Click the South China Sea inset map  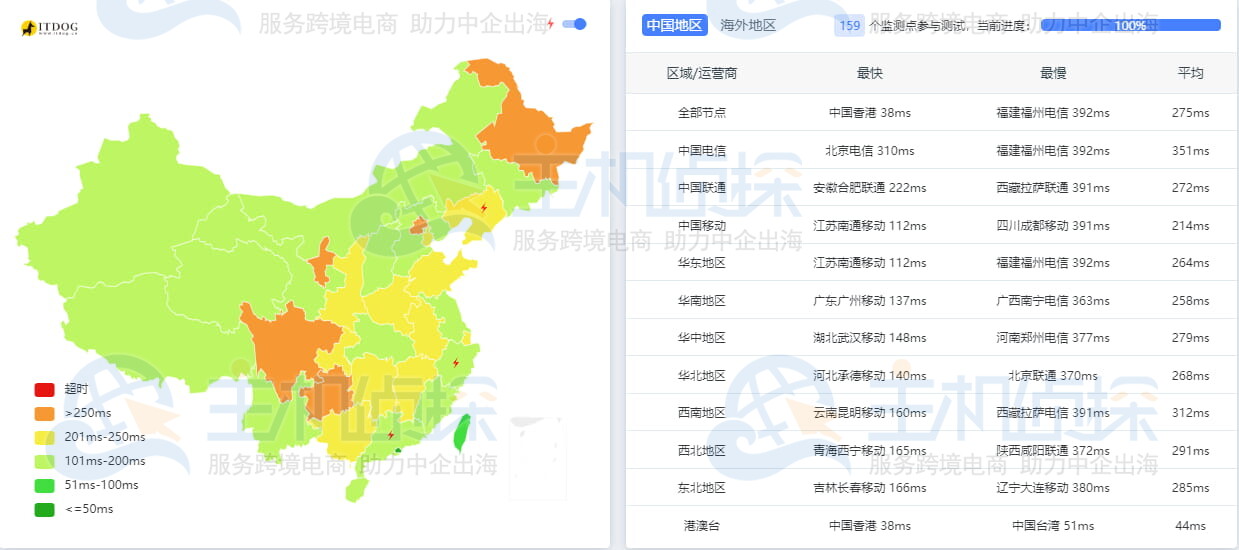[x=537, y=459]
